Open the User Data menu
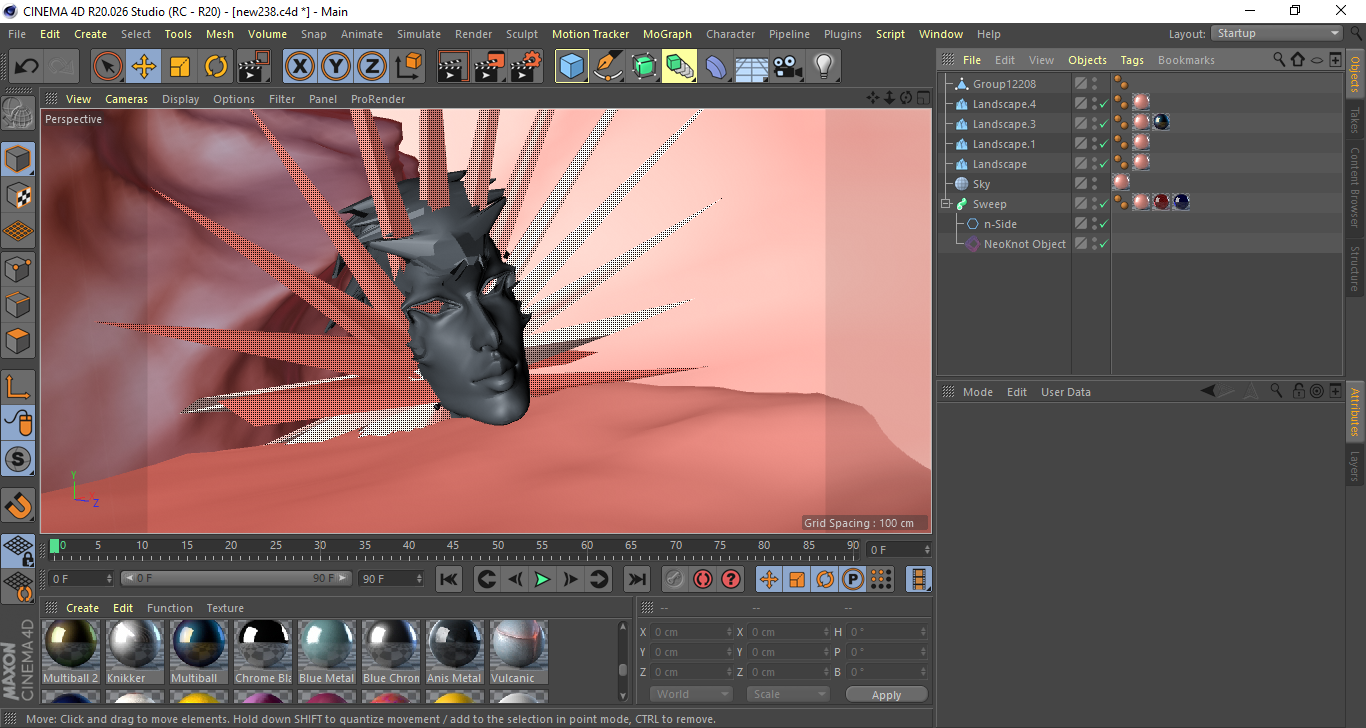 point(1065,392)
